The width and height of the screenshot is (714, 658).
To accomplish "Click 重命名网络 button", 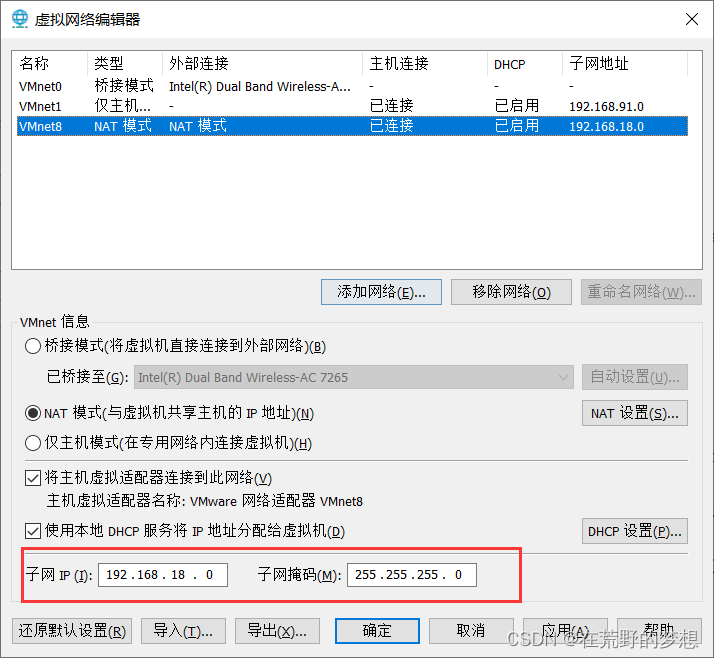I will click(641, 292).
